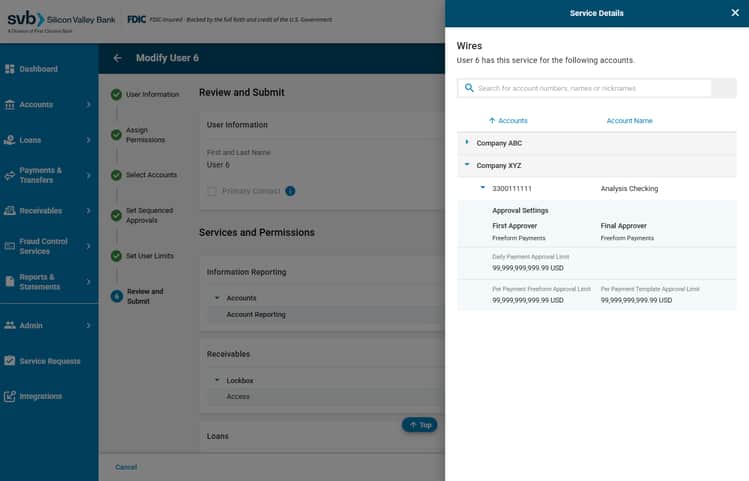Screen dimensions: 749x481
Task: Click the search magnifier icon
Action: coord(469,88)
